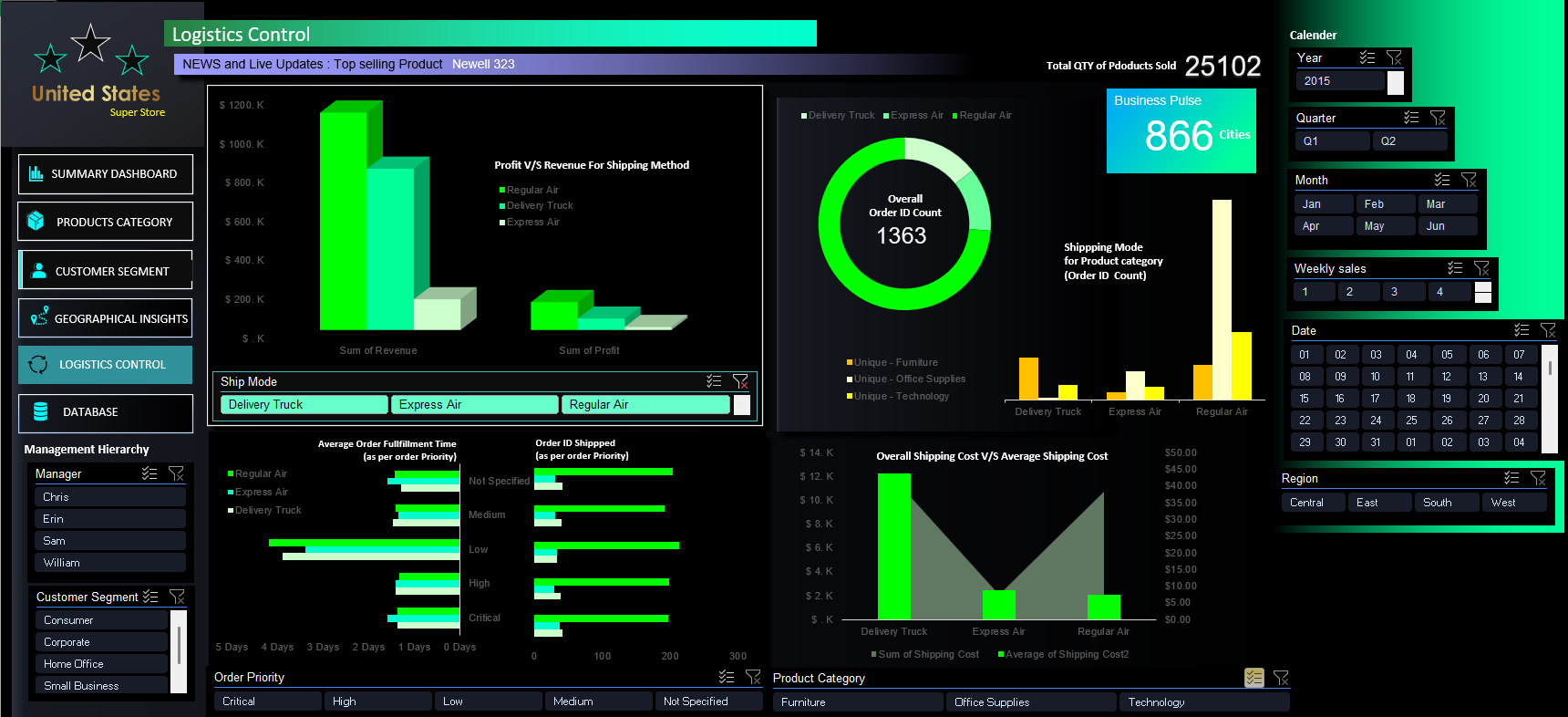This screenshot has width=1568, height=717.
Task: Filter Region by Central
Action: pos(1313,503)
